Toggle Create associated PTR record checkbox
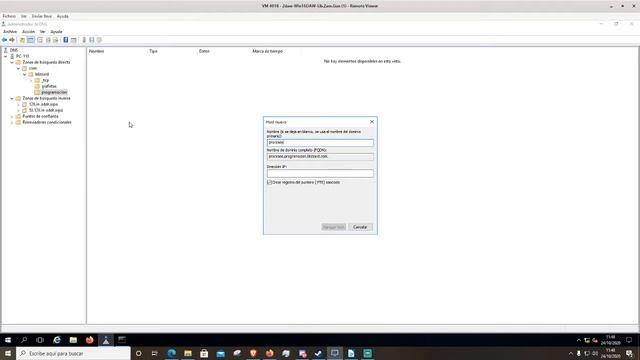This screenshot has height=360, width=640. click(x=269, y=182)
